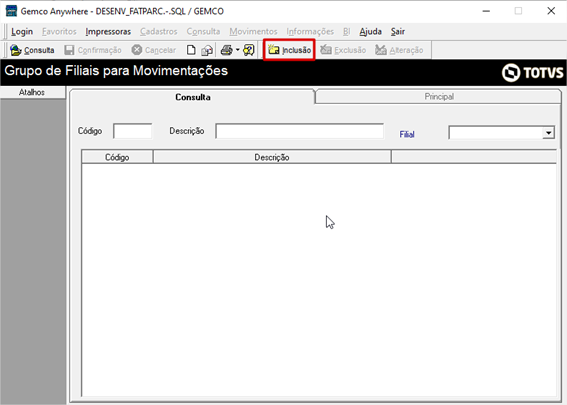Open the Login menu
Viewport: 567px width, 405px height.
[x=22, y=31]
